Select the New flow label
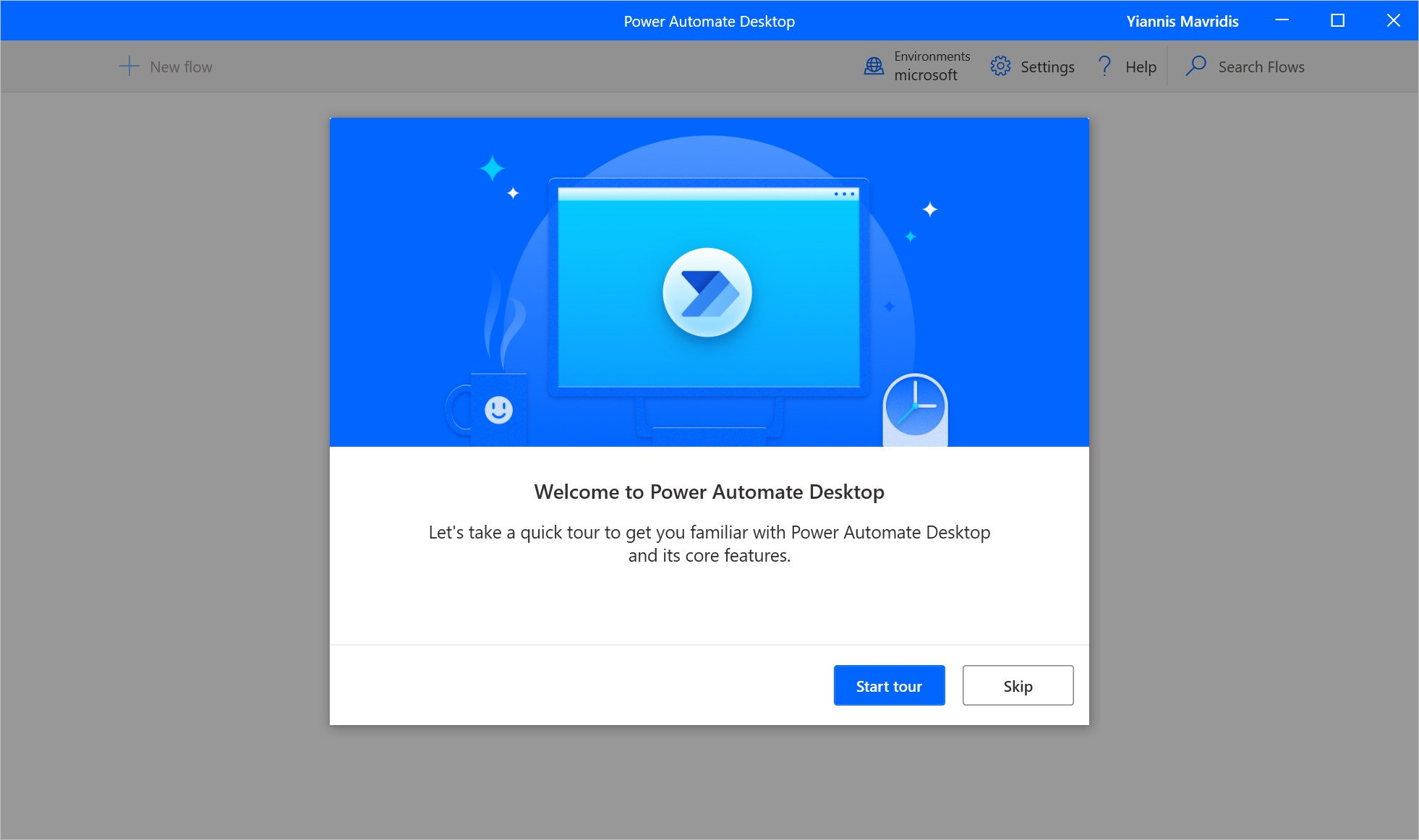The image size is (1419, 840). point(181,67)
